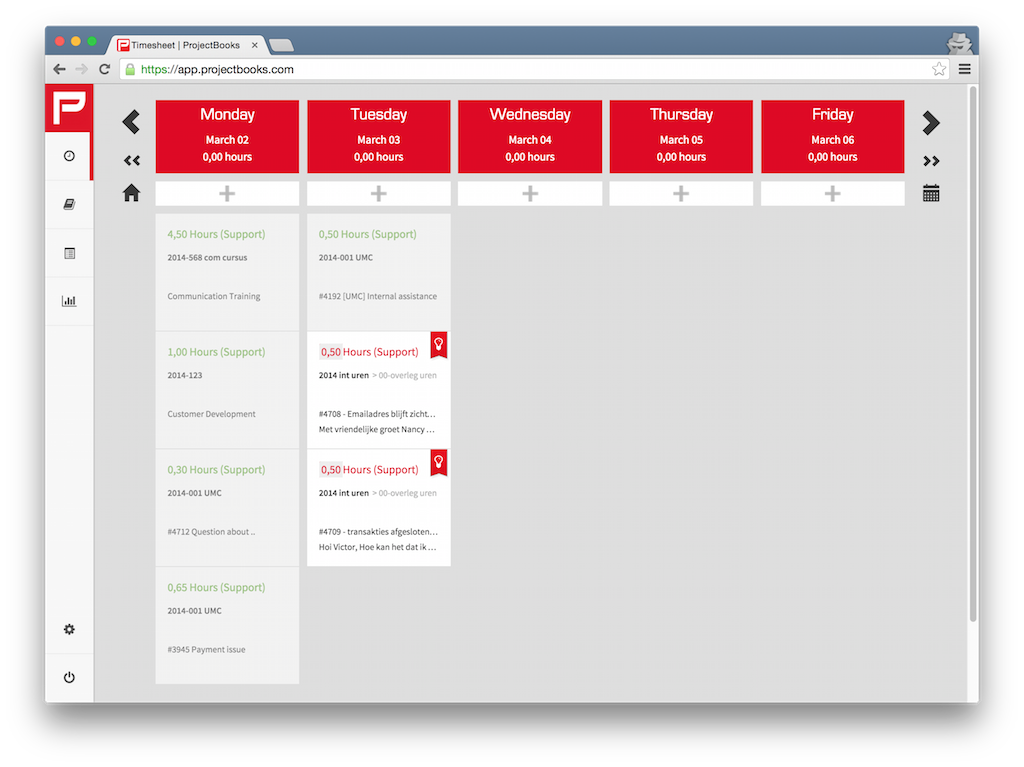Screen dimensions: 1024x767
Task: Add a time entry for Friday
Action: coord(832,194)
